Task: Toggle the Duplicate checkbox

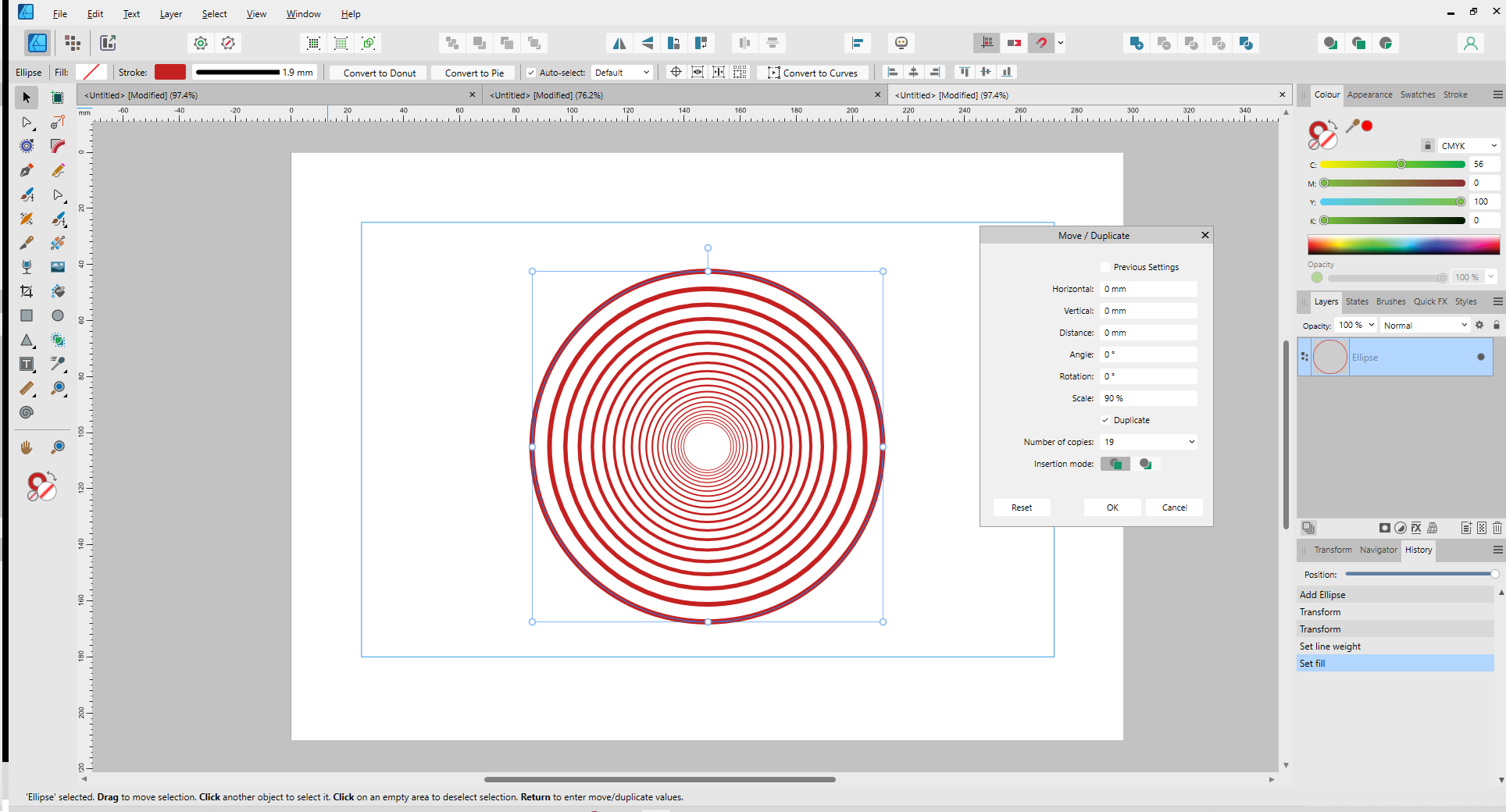Action: 1105,420
